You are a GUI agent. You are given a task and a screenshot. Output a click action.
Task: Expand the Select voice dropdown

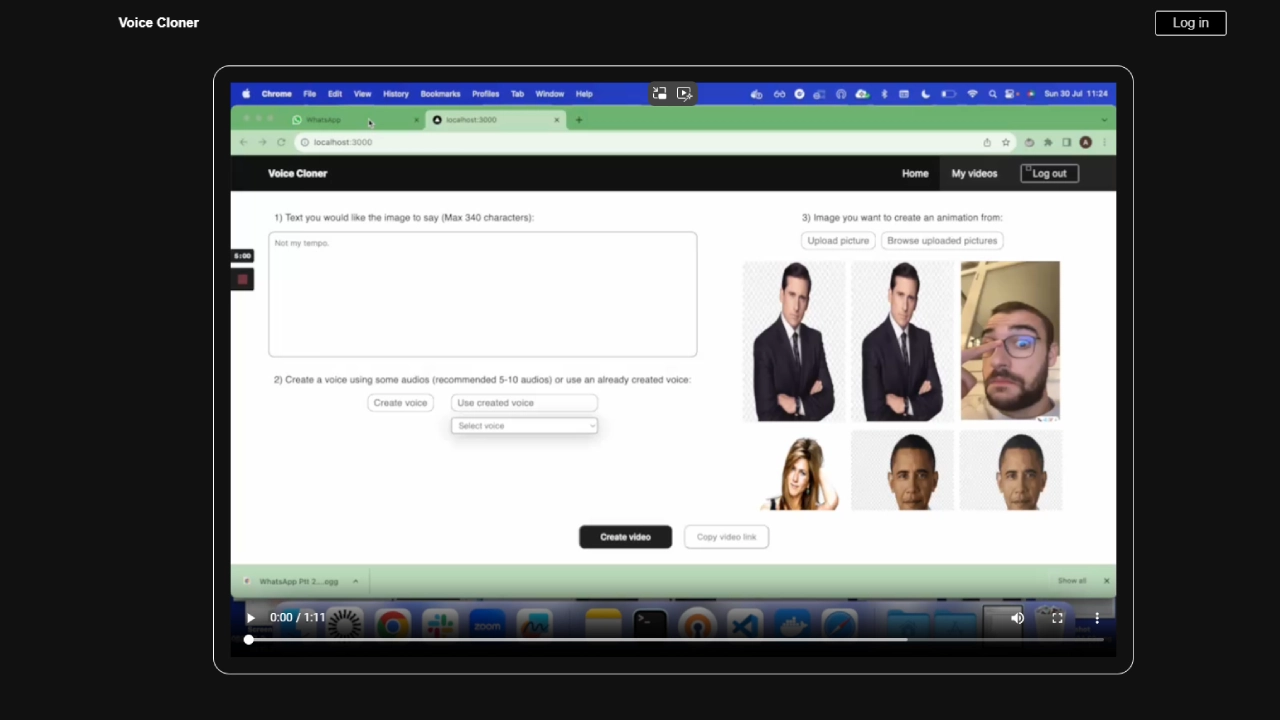click(x=525, y=426)
